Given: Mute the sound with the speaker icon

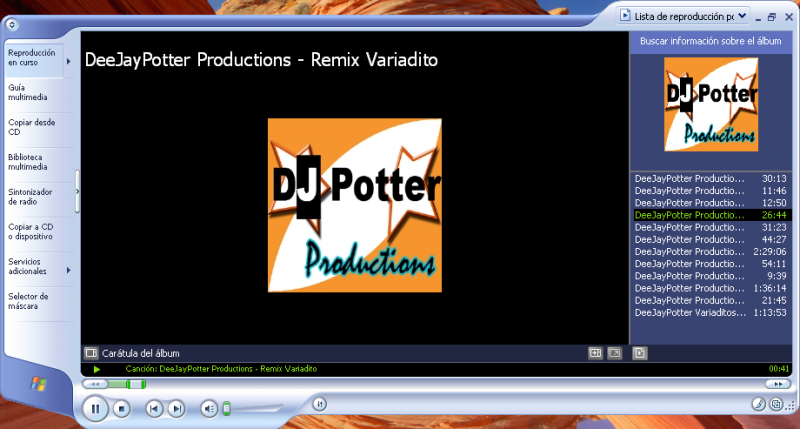Looking at the screenshot, I should coord(209,409).
